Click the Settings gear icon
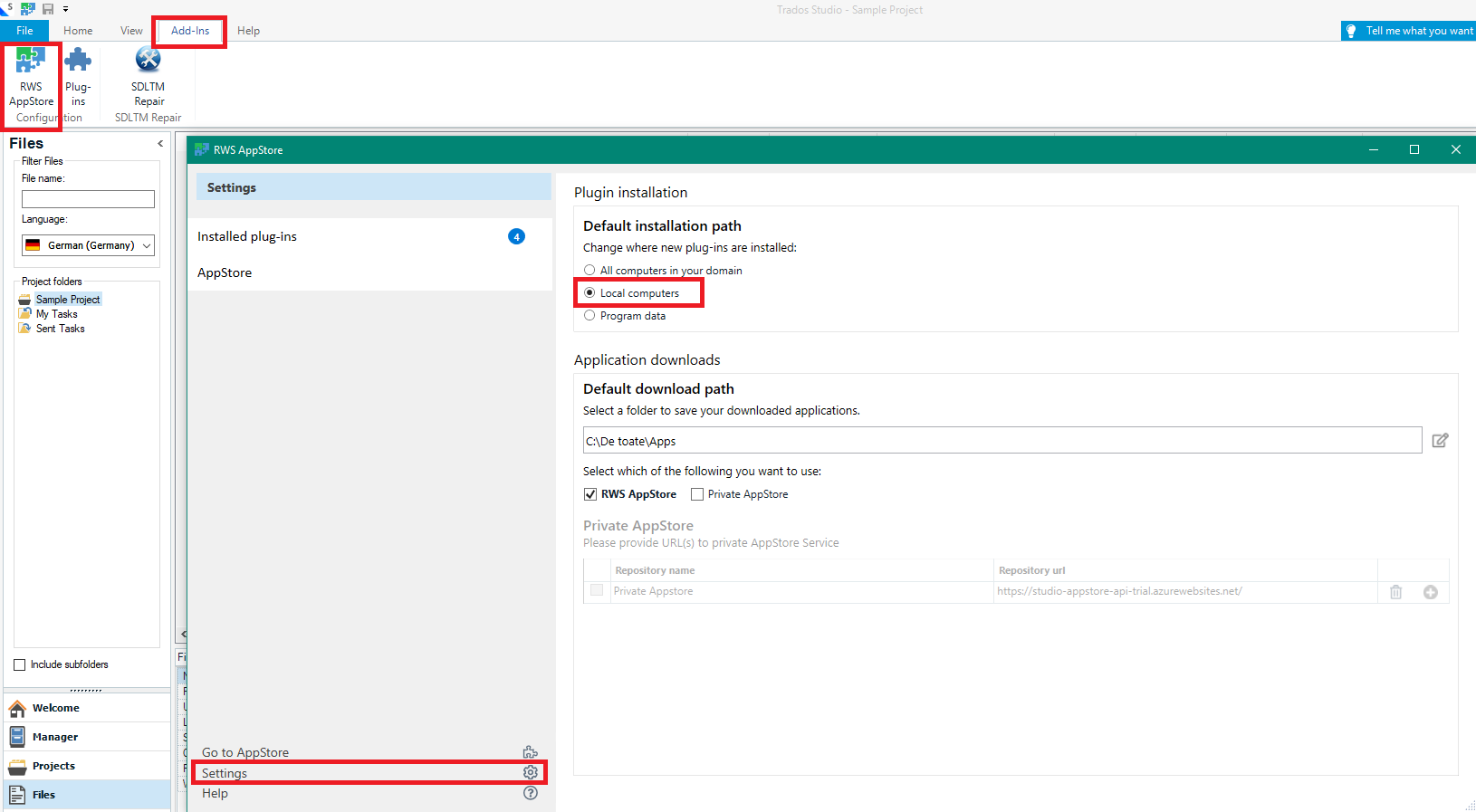This screenshot has height=812, width=1476. point(531,772)
